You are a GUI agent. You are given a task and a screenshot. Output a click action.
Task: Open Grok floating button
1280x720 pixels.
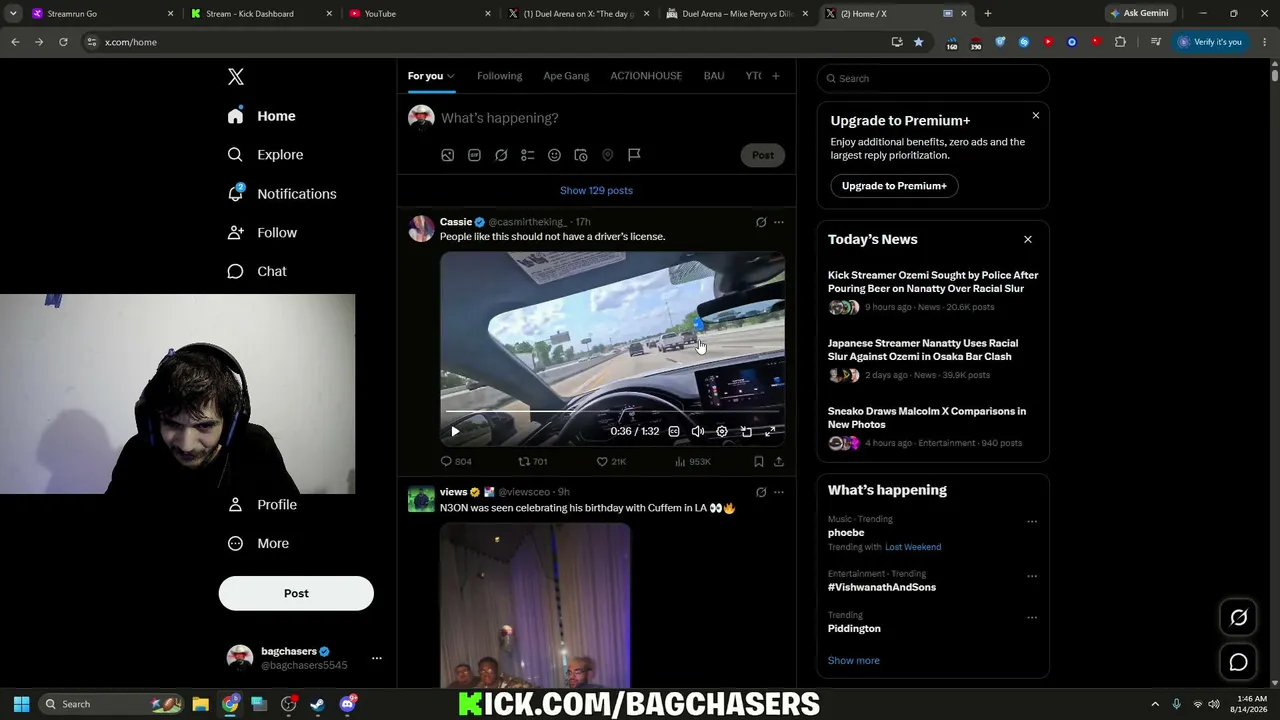coord(1238,618)
